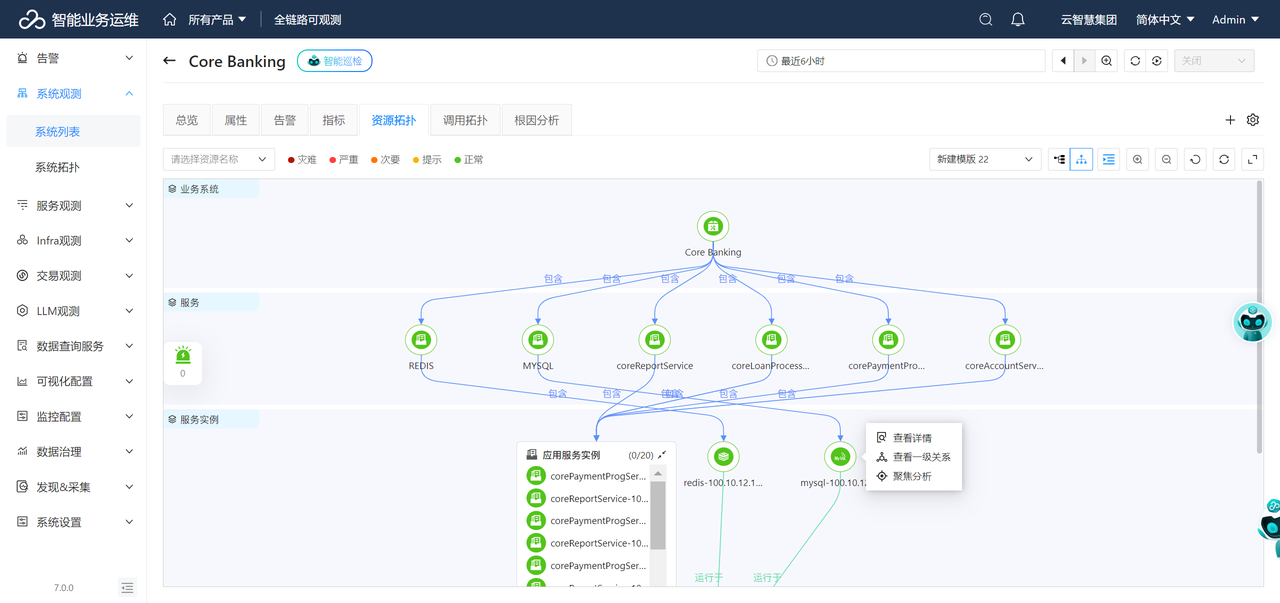
Task: Toggle the 正常 status legend filter
Action: pos(469,159)
